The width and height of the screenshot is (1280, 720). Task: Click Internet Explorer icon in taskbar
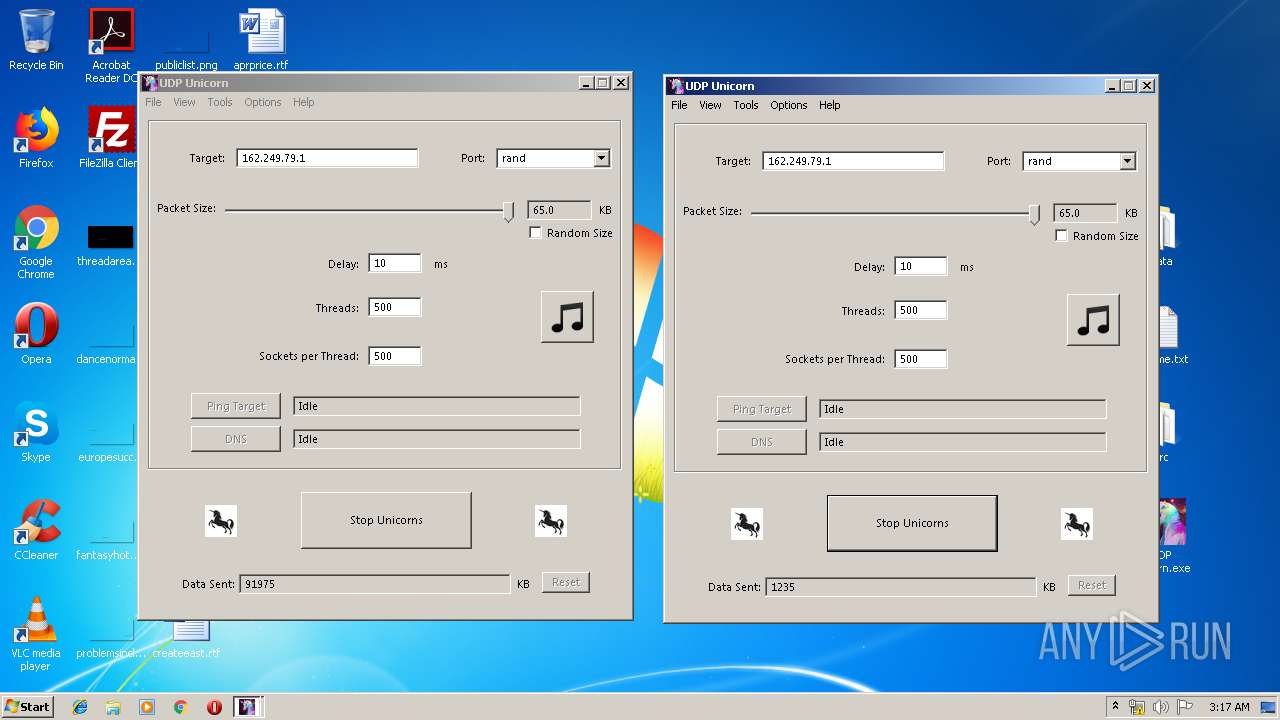pyautogui.click(x=80, y=707)
